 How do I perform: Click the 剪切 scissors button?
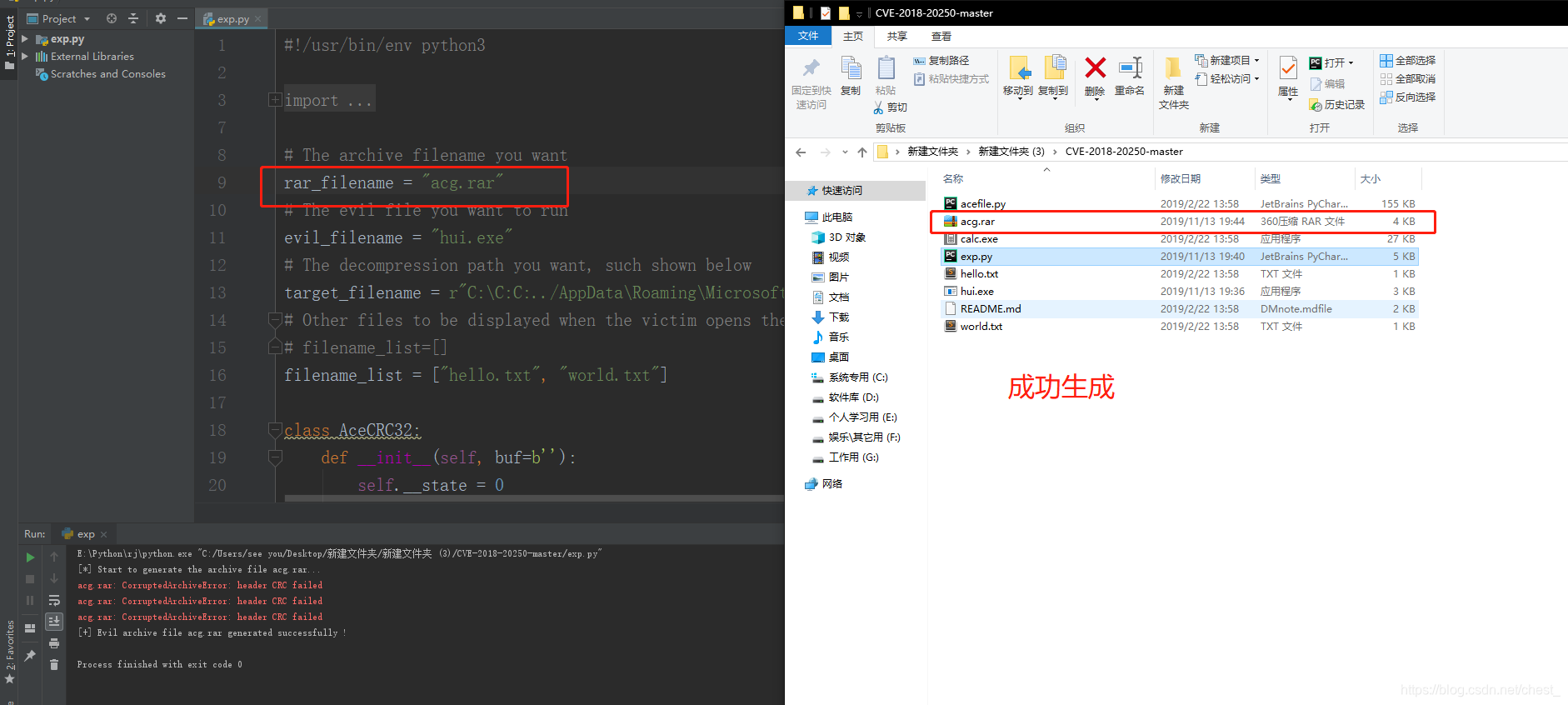pos(890,107)
